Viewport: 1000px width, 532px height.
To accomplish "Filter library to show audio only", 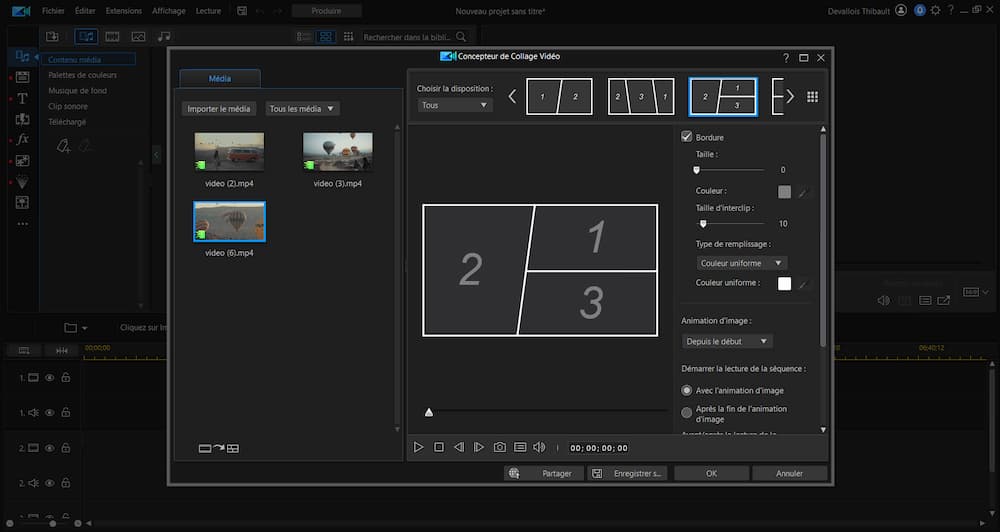I will (164, 37).
